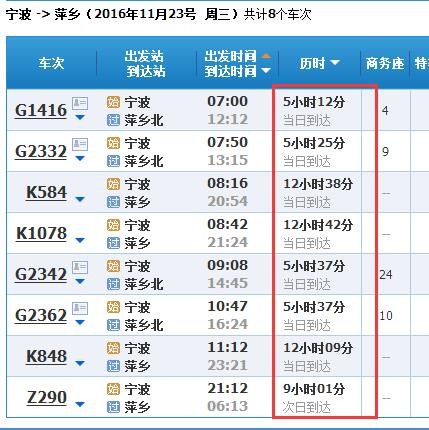Screen dimensions: 429x430
Task: Click the 过 icon in K584 row
Action: click(113, 202)
